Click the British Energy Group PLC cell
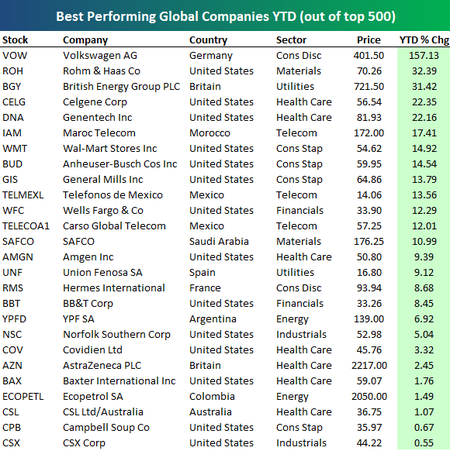The height and width of the screenshot is (451, 450). [x=121, y=86]
